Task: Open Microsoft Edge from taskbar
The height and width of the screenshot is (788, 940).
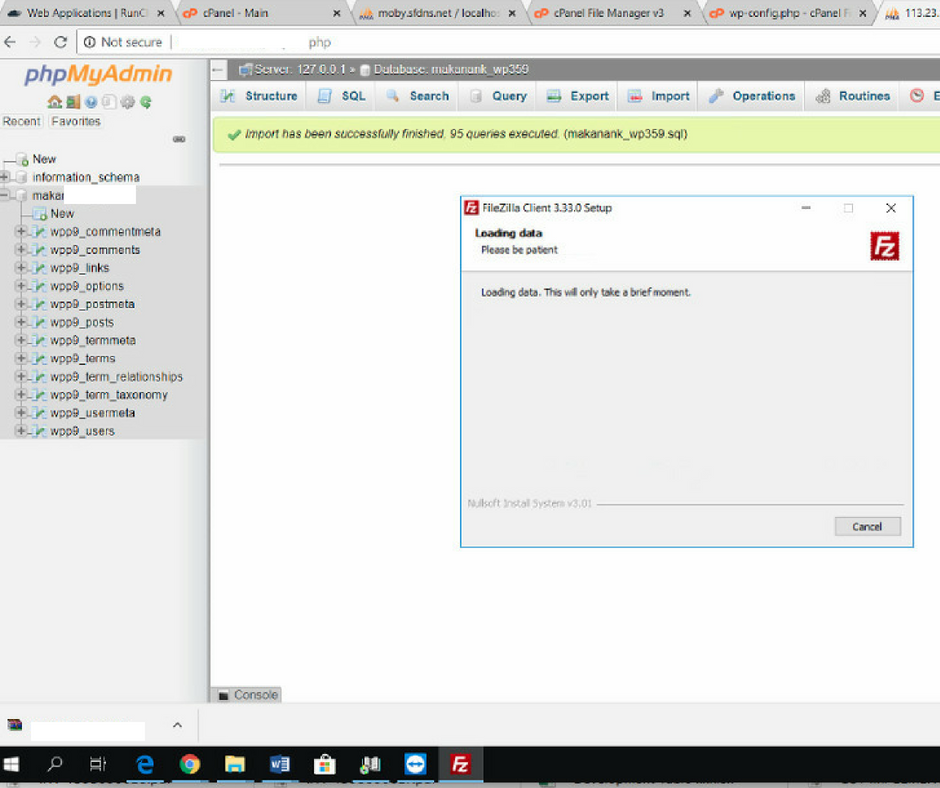Action: pos(144,764)
